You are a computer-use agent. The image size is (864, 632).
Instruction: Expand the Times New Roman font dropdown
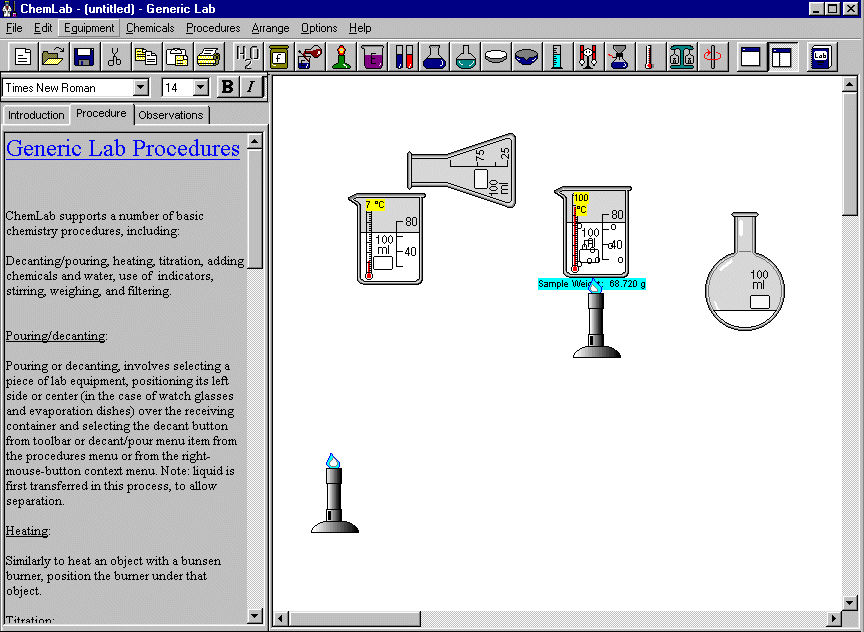(x=140, y=88)
